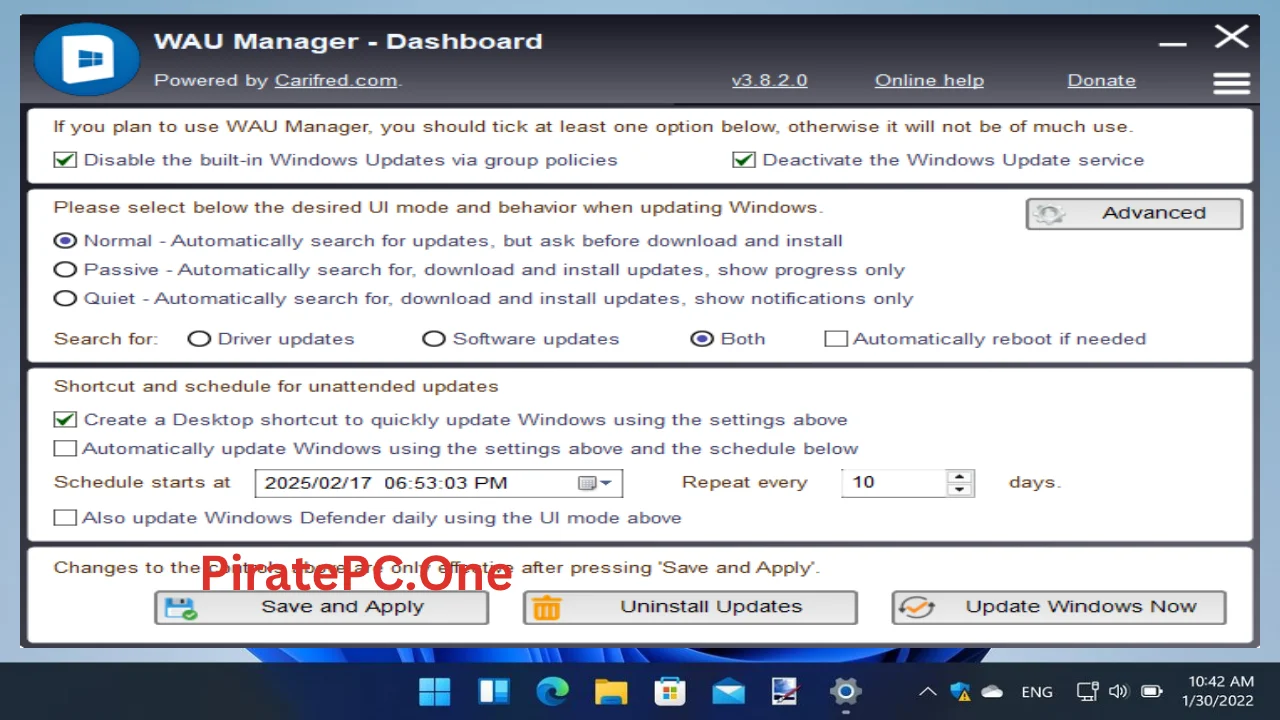This screenshot has height=720, width=1280.
Task: Close the WAU Manager window
Action: pyautogui.click(x=1231, y=37)
